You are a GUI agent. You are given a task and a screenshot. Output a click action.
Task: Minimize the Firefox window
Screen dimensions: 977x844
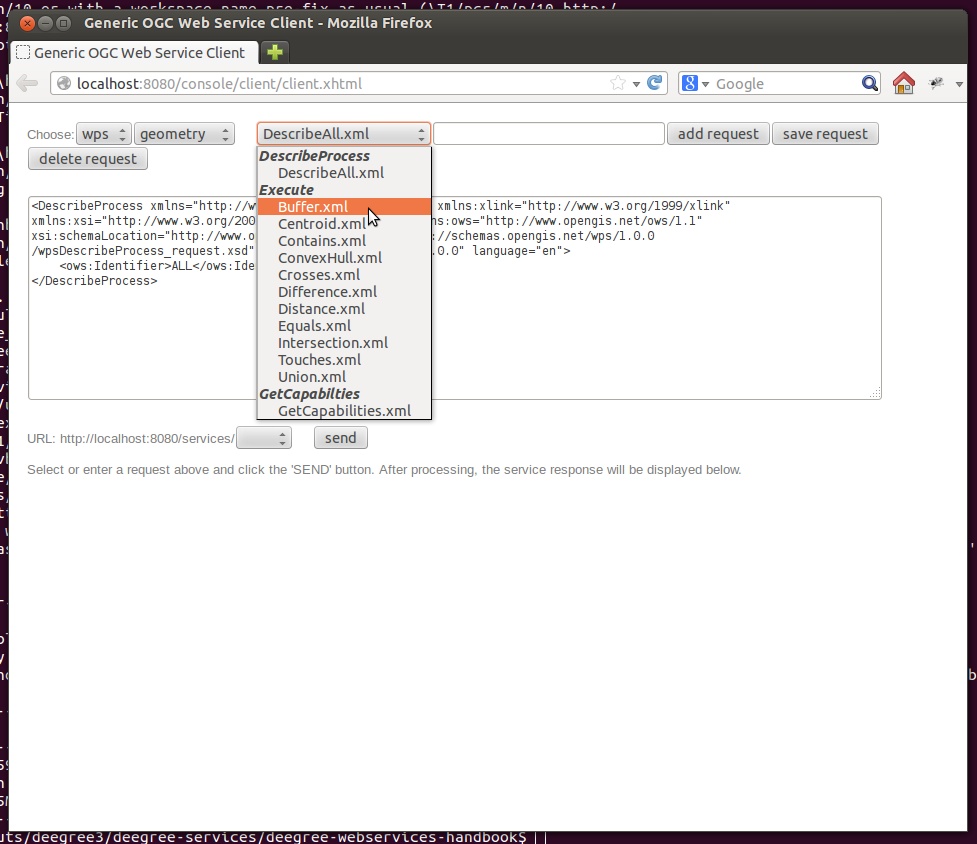45,24
